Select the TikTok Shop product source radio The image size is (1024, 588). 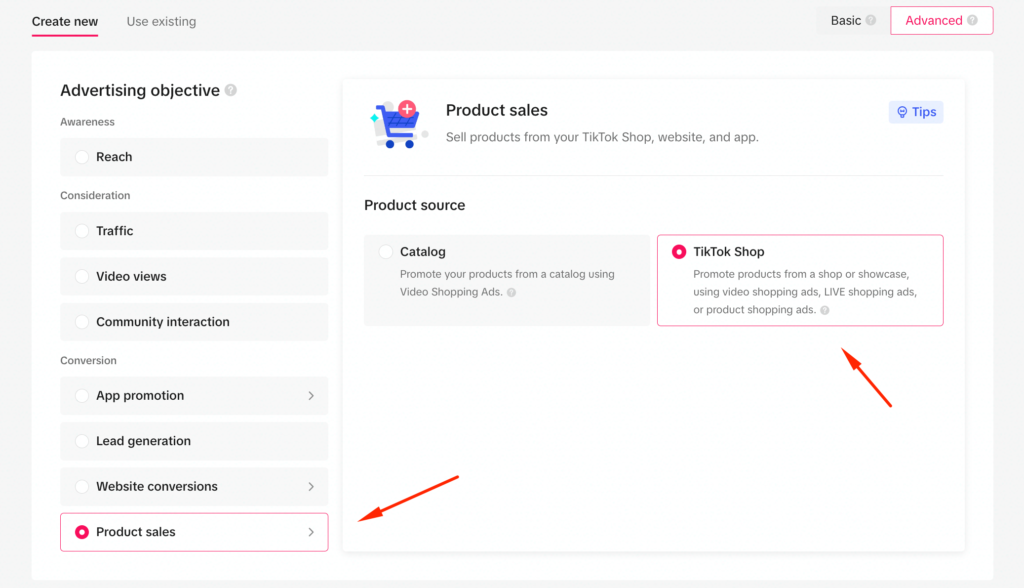click(679, 252)
